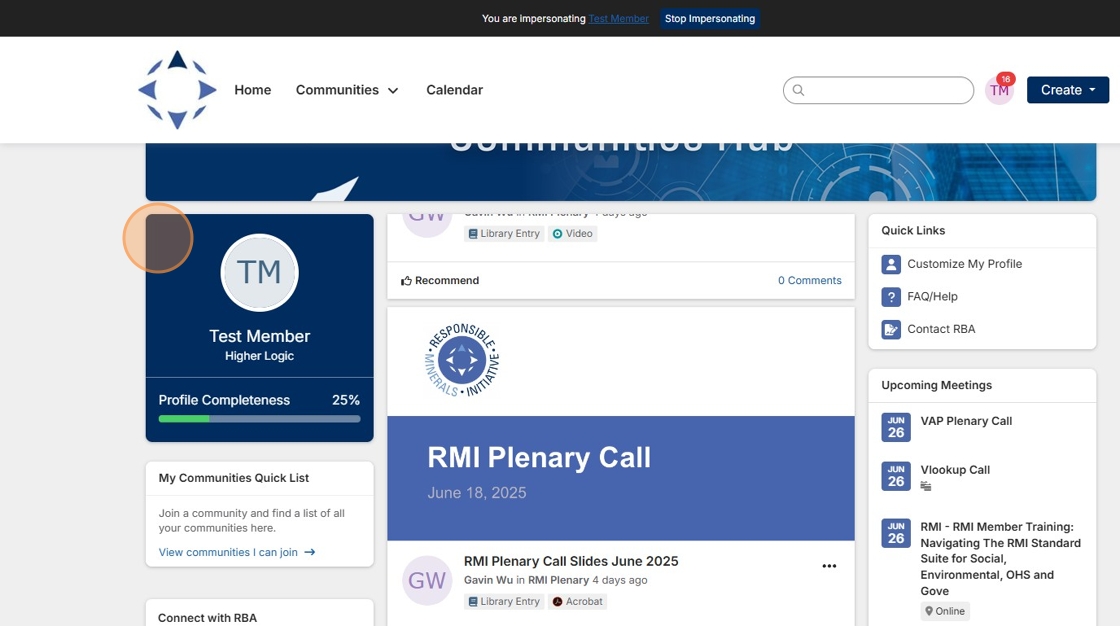Click into the site search field
The width and height of the screenshot is (1120, 626).
[x=878, y=90]
